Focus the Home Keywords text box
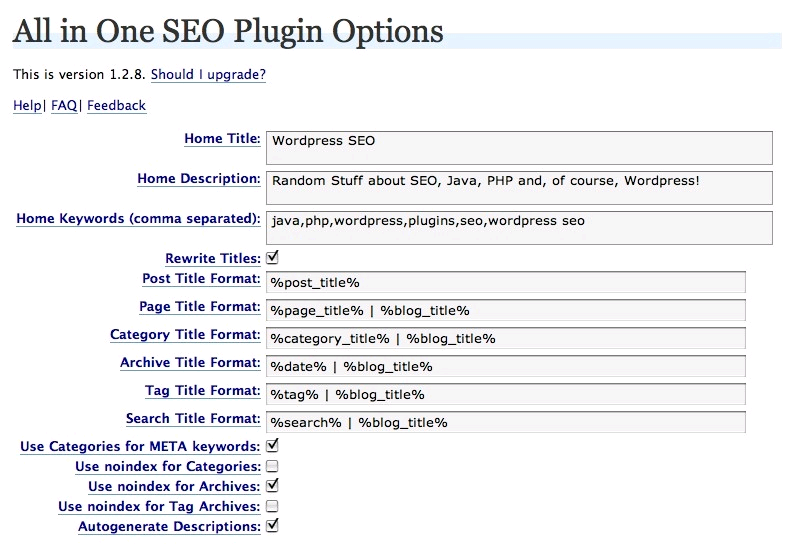 point(519,227)
